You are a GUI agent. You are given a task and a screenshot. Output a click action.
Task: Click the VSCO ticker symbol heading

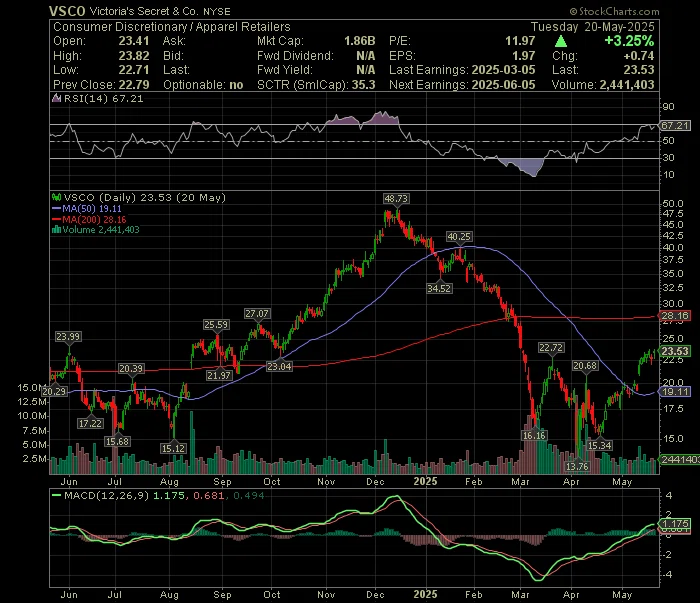(x=67, y=11)
